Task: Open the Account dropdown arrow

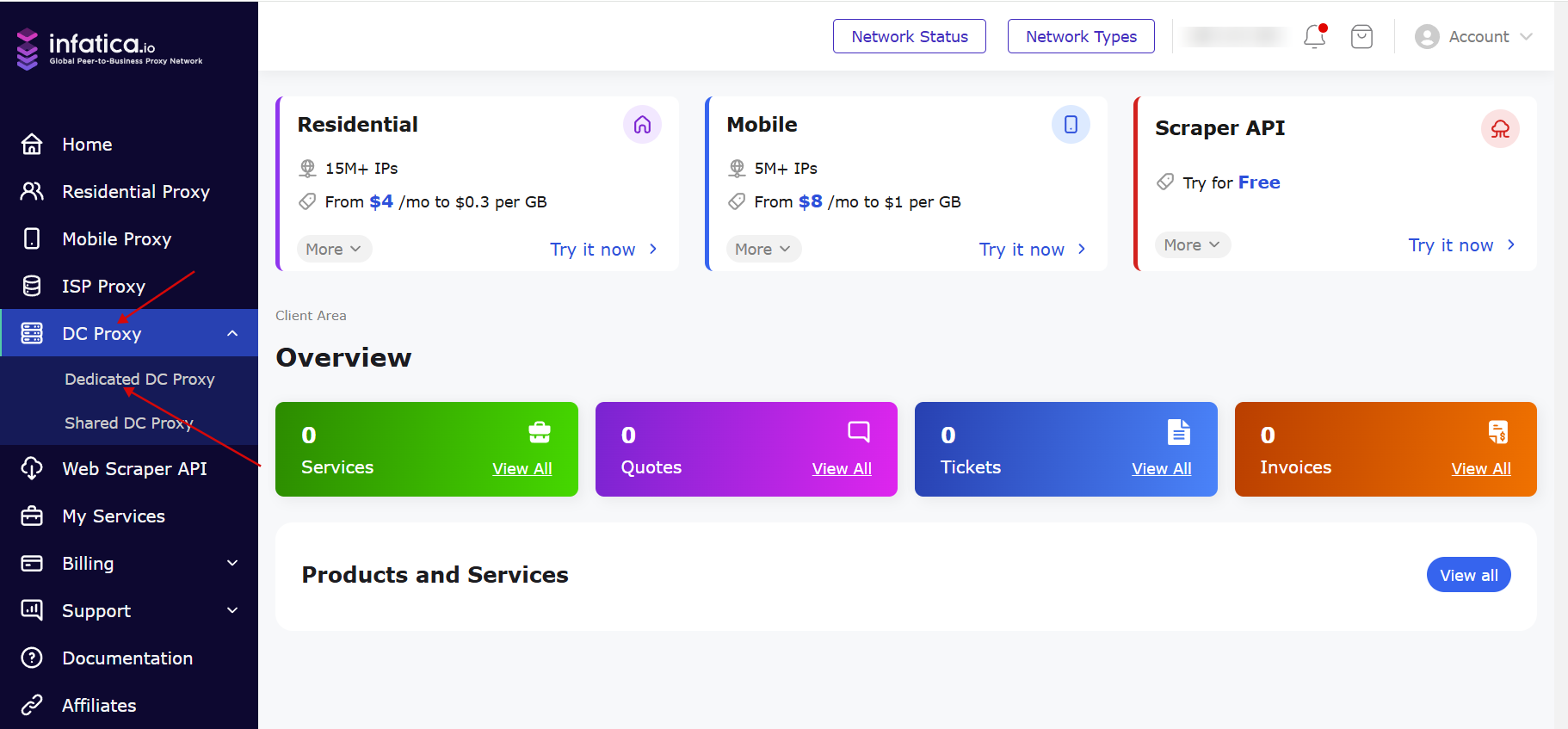Action: tap(1527, 36)
